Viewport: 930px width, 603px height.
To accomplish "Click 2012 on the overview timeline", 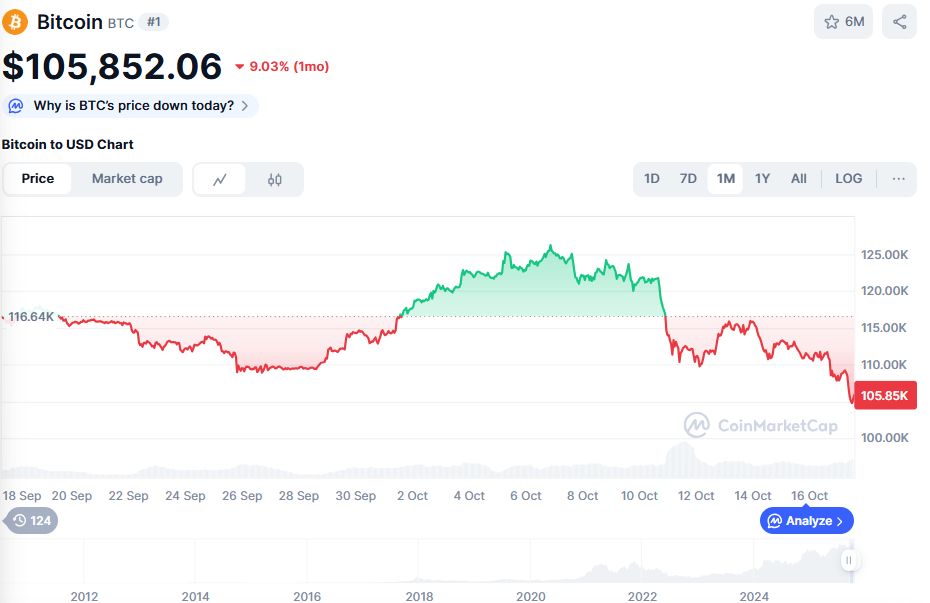I will tap(84, 596).
